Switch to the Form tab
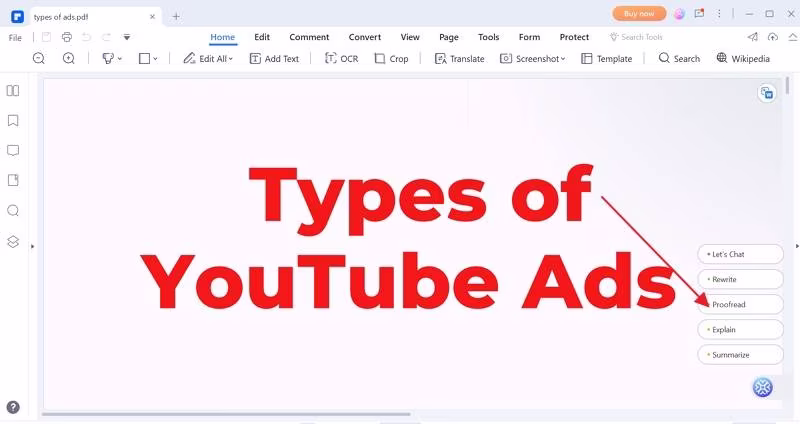The image size is (800, 424). point(529,37)
